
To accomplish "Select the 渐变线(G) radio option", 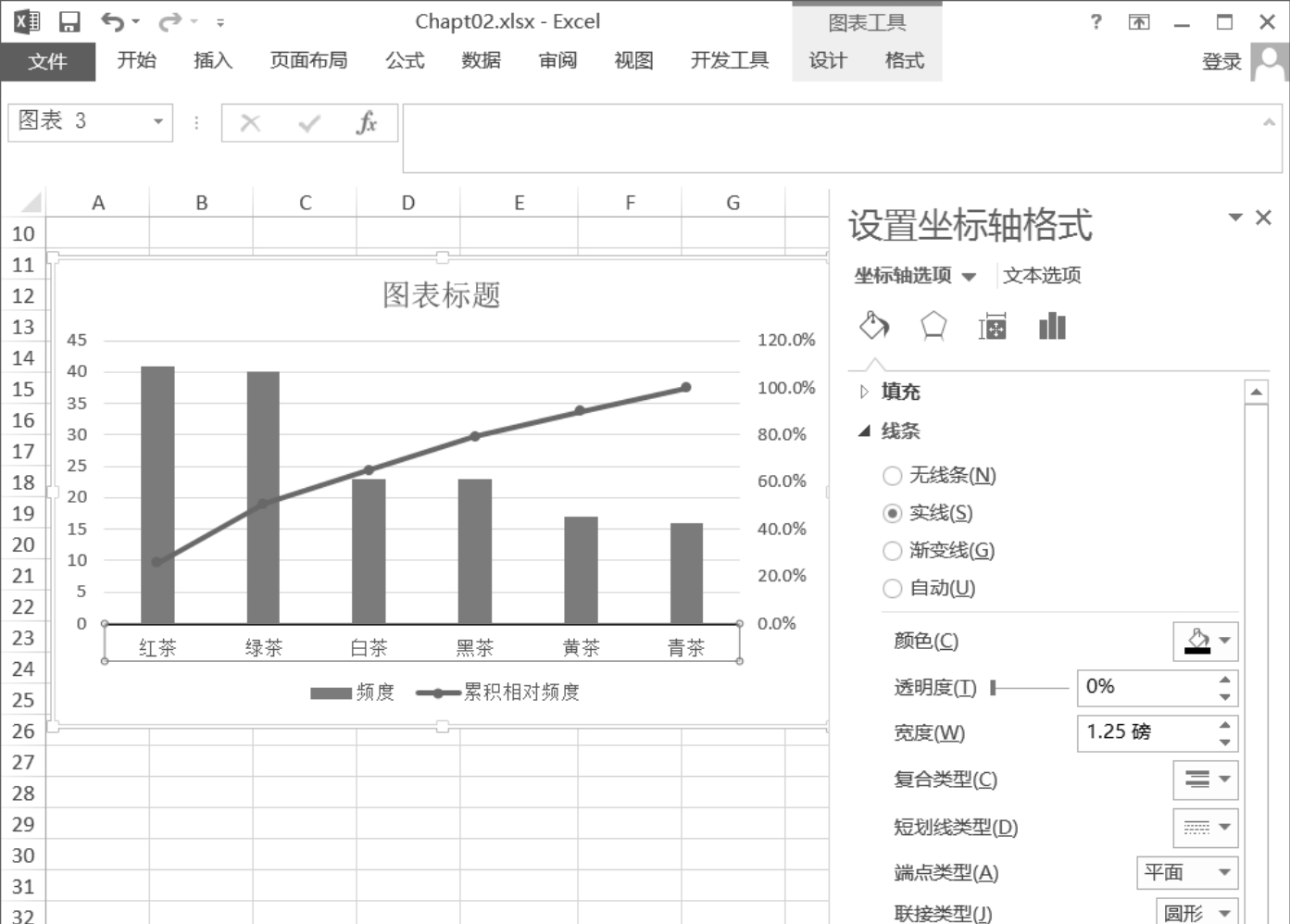I will point(892,551).
